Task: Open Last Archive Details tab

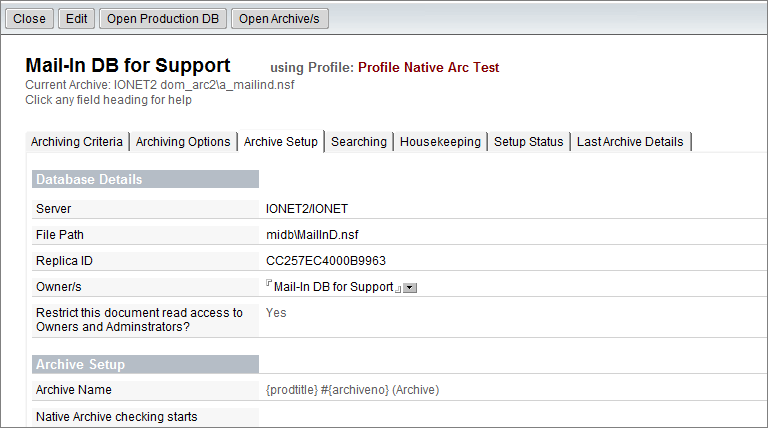Action: [630, 142]
